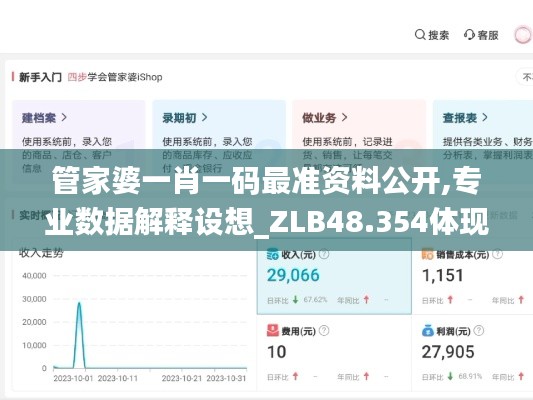This screenshot has width=533, height=400.
Task: Click the 销售成本(元) icon
Action: (427, 254)
